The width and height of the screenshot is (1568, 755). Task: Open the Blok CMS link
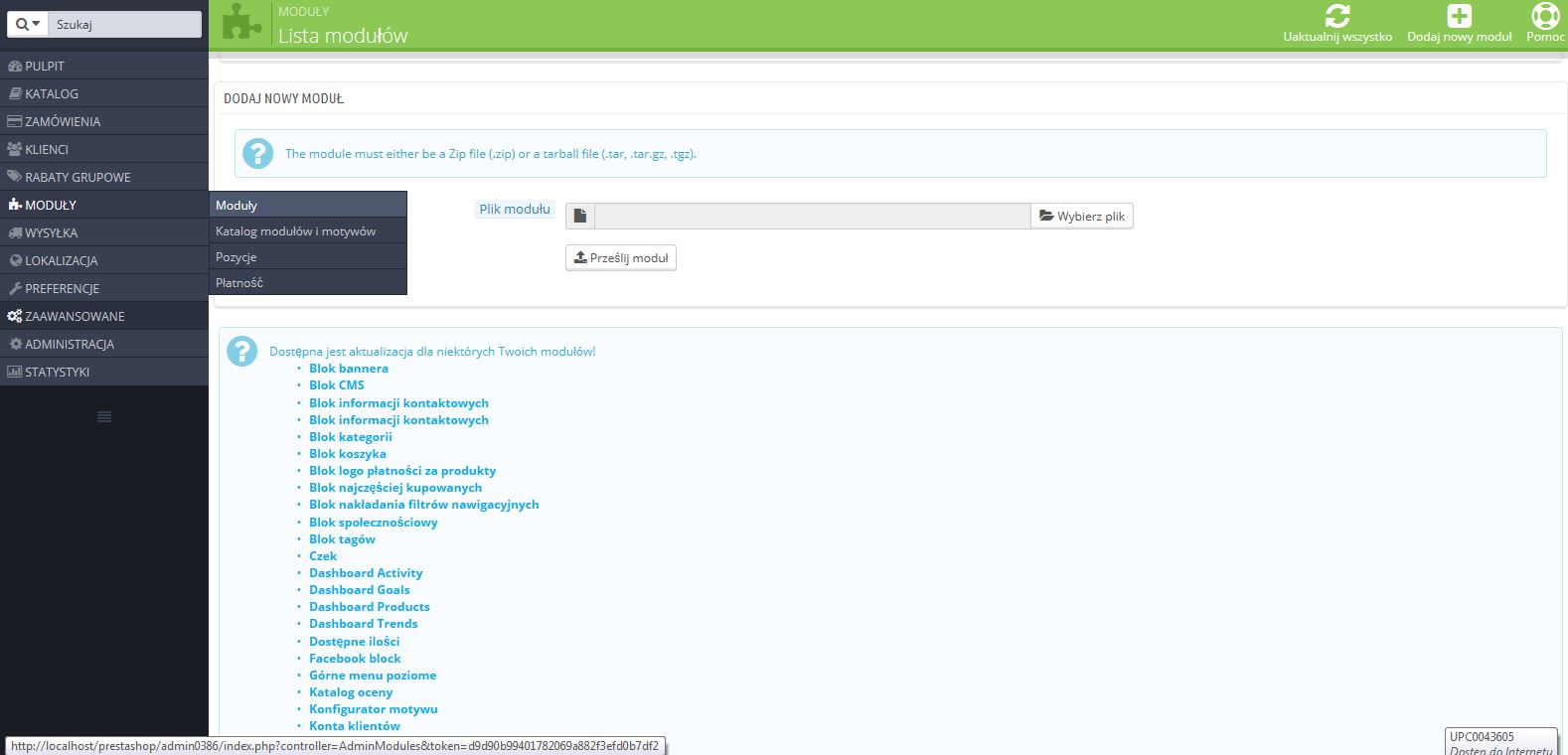[x=337, y=385]
